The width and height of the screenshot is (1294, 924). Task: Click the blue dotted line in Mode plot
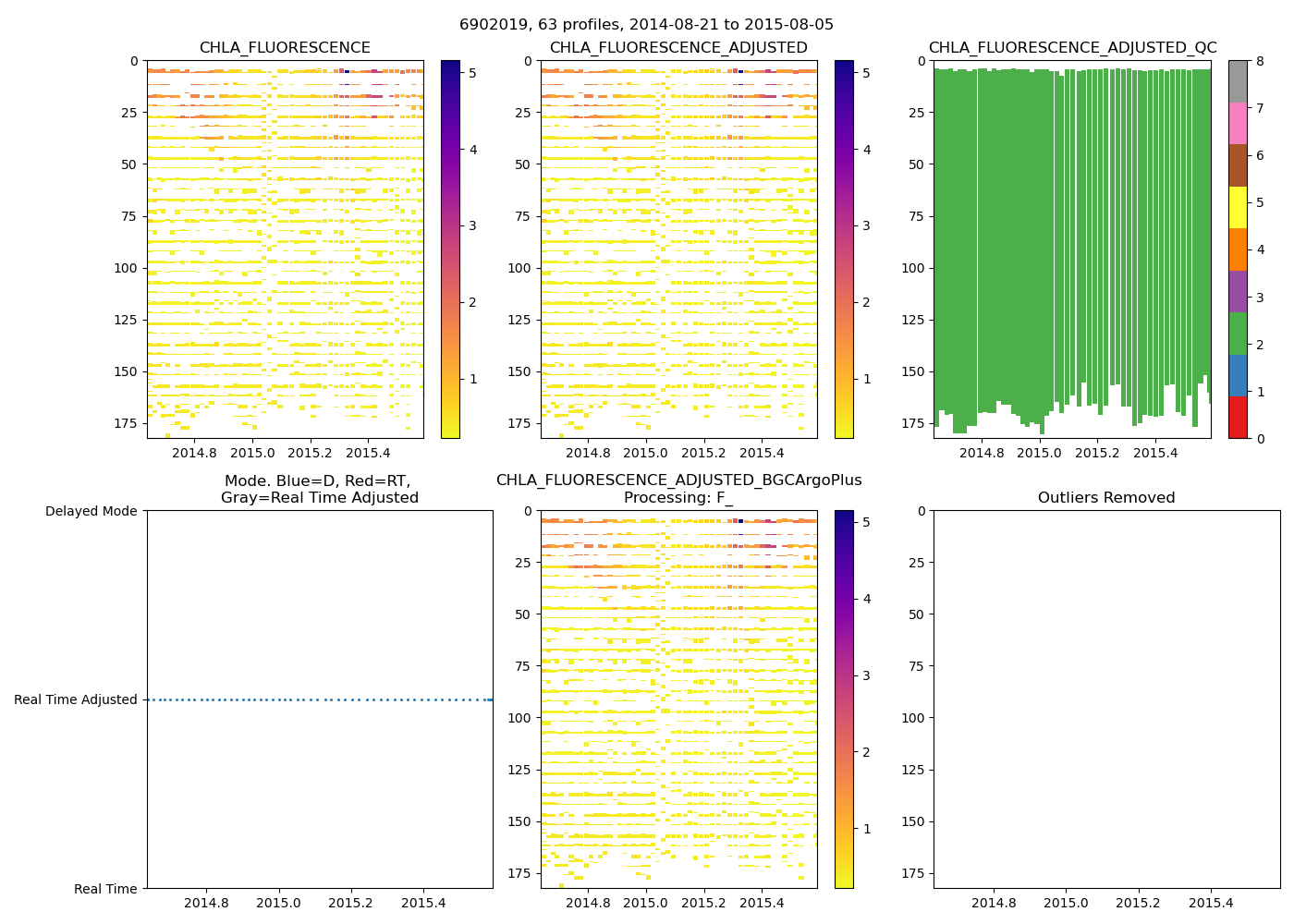[319, 700]
